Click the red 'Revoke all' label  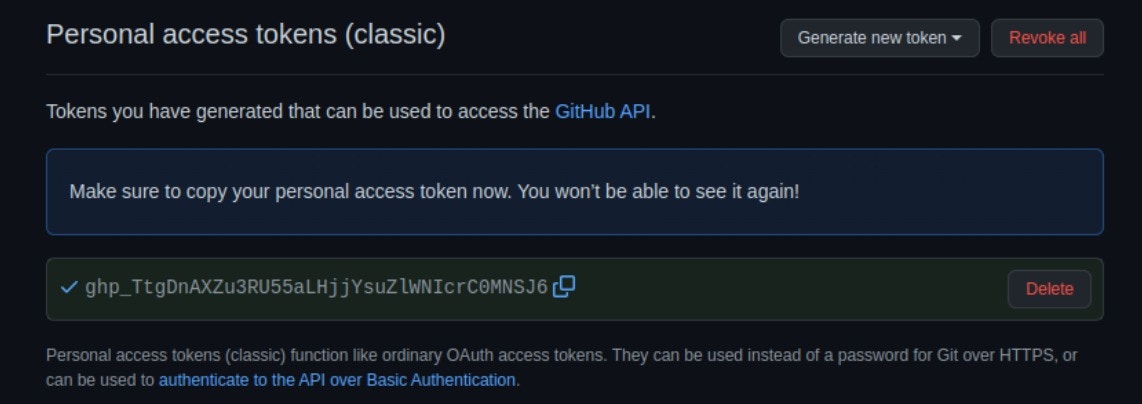[1047, 38]
